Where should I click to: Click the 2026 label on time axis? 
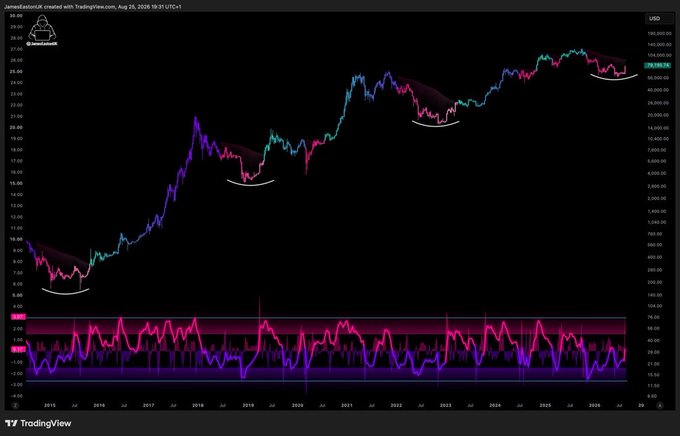(595, 405)
